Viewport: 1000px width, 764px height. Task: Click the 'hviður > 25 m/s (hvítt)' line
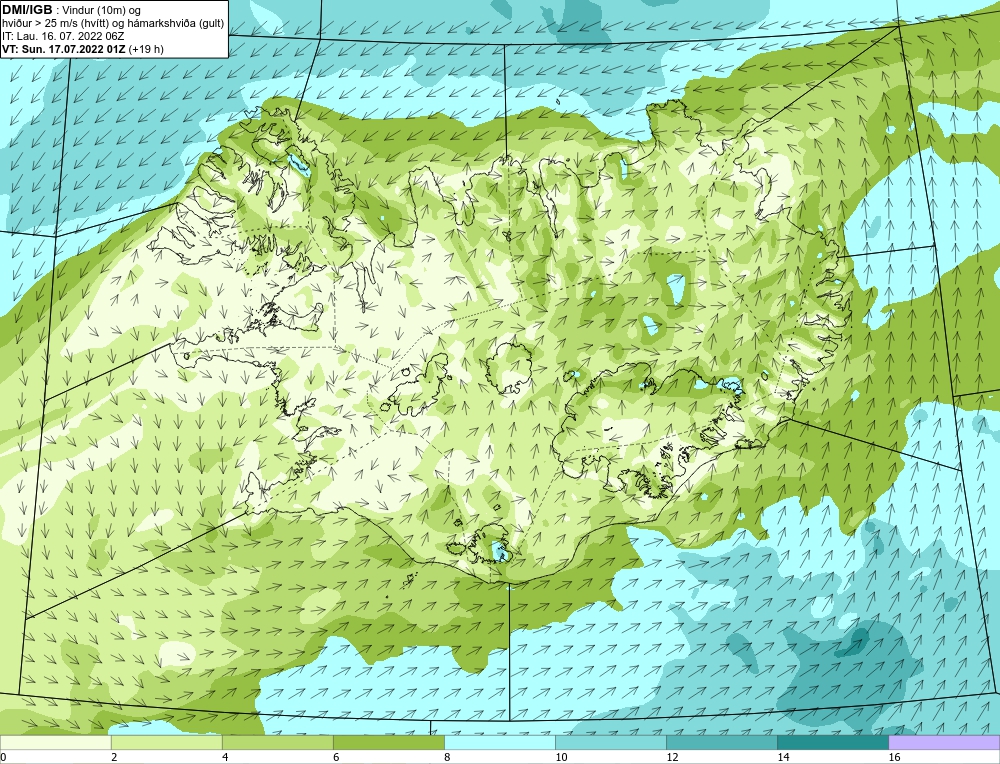pyautogui.click(x=55, y=23)
